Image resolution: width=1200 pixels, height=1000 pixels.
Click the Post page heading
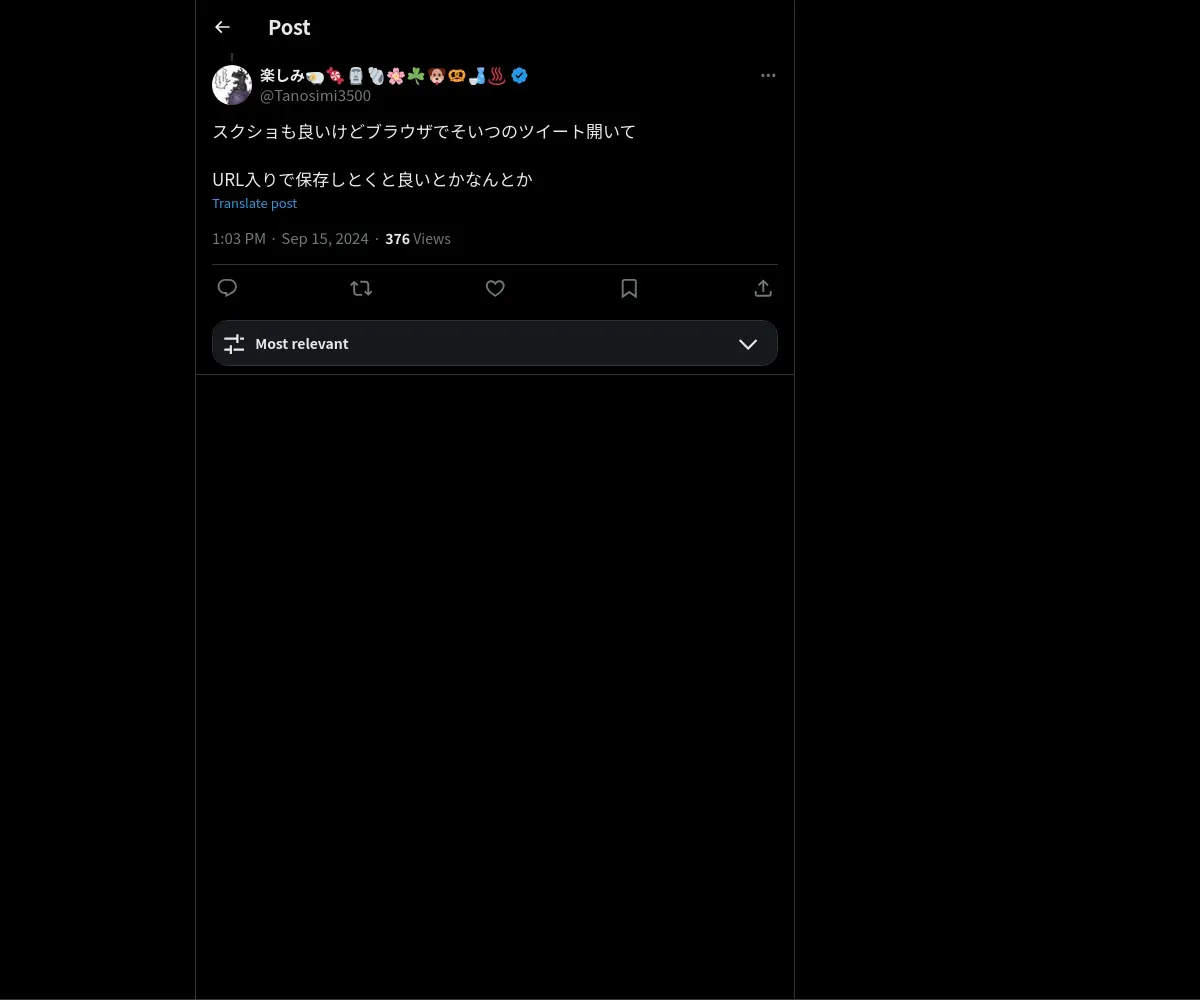point(289,28)
